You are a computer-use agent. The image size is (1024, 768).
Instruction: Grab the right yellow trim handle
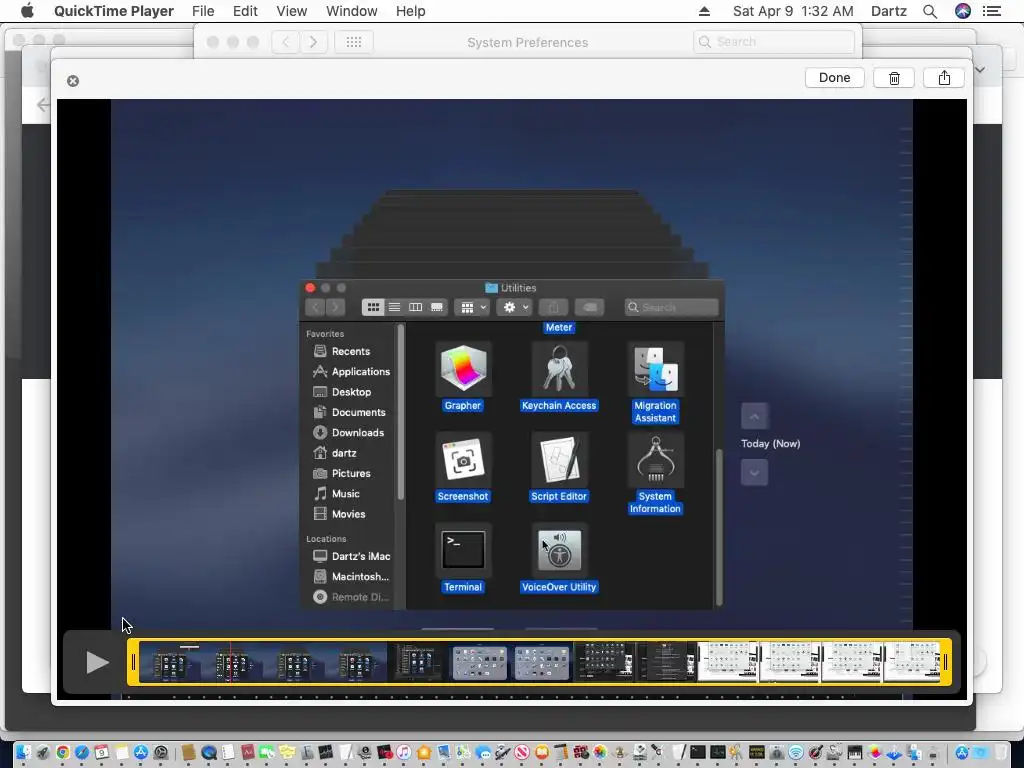point(945,662)
